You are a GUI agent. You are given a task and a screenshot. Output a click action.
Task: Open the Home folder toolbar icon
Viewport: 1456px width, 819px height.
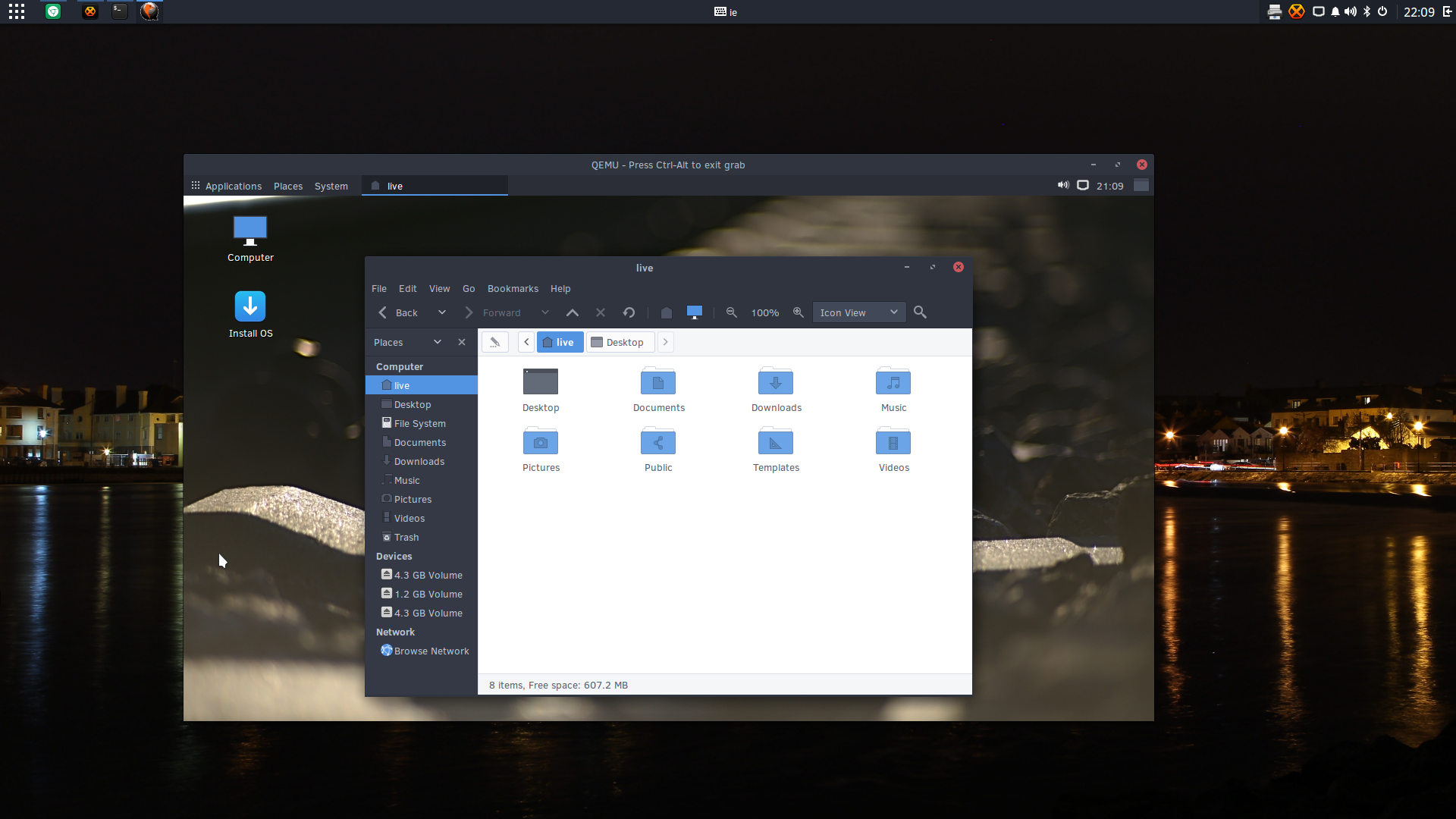(667, 312)
